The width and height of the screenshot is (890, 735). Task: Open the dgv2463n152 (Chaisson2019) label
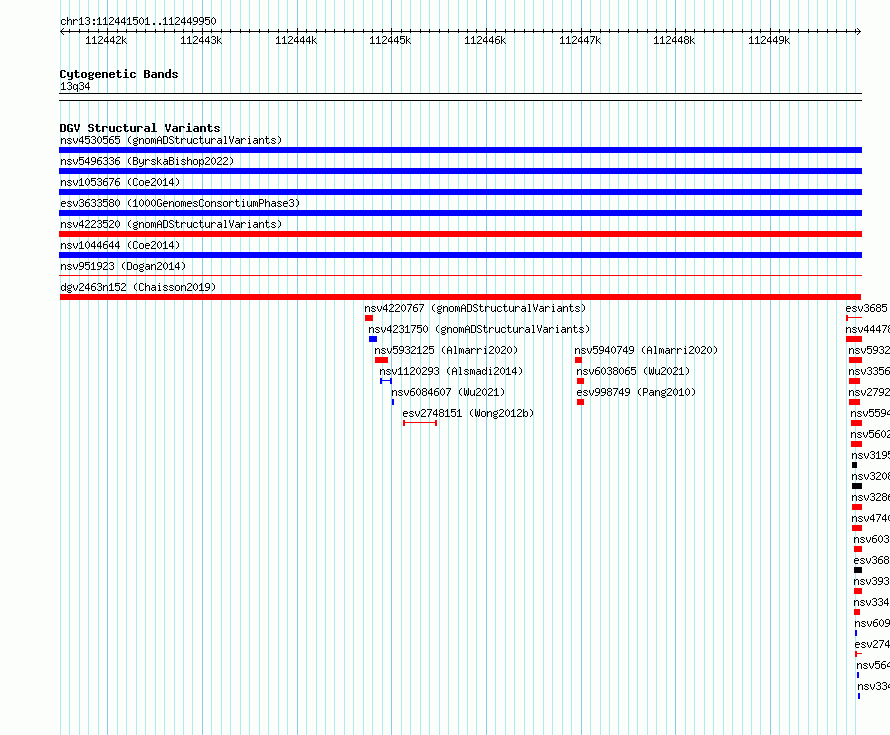coord(138,287)
